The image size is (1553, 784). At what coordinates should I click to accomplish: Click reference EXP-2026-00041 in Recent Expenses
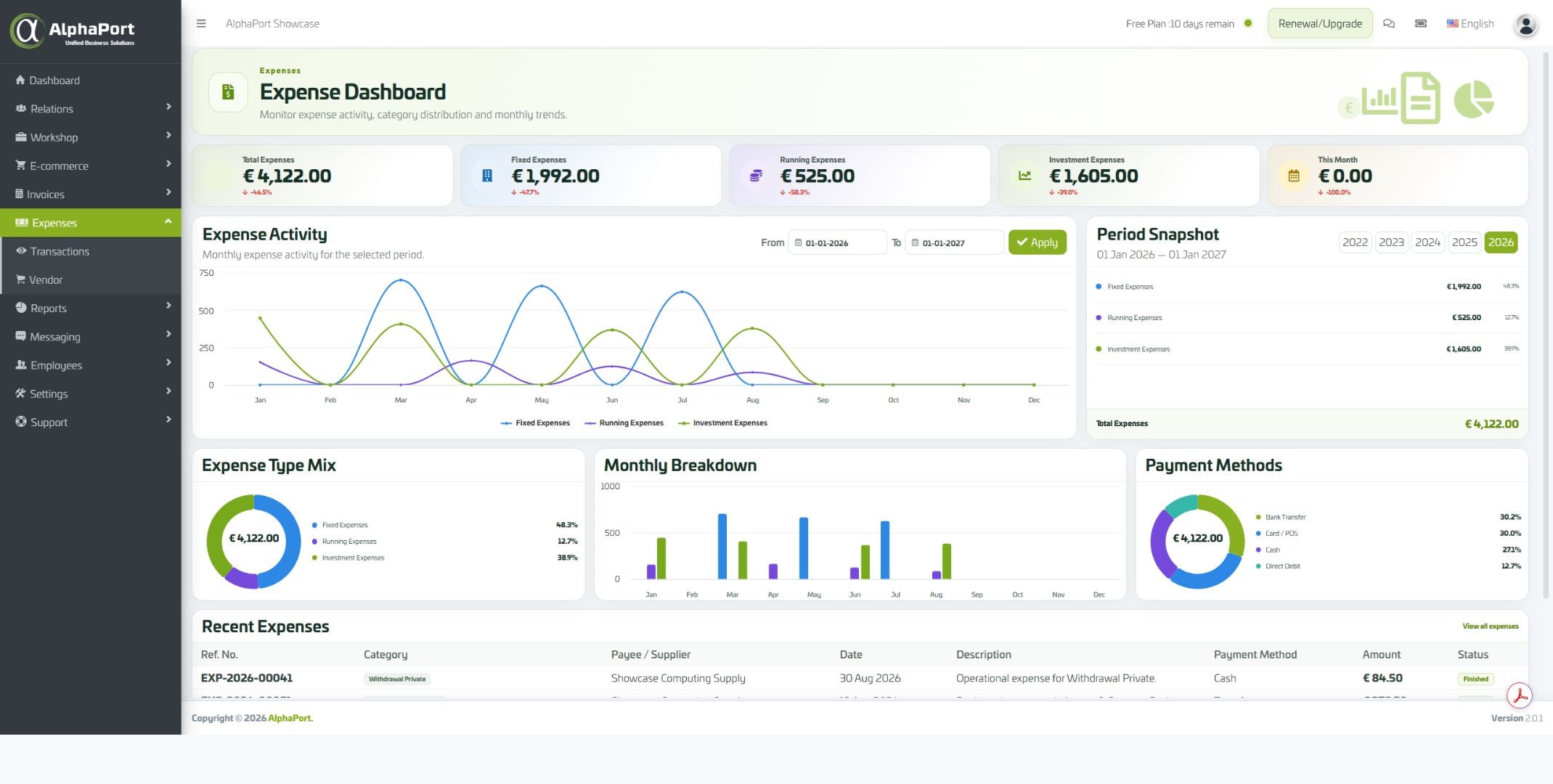247,678
